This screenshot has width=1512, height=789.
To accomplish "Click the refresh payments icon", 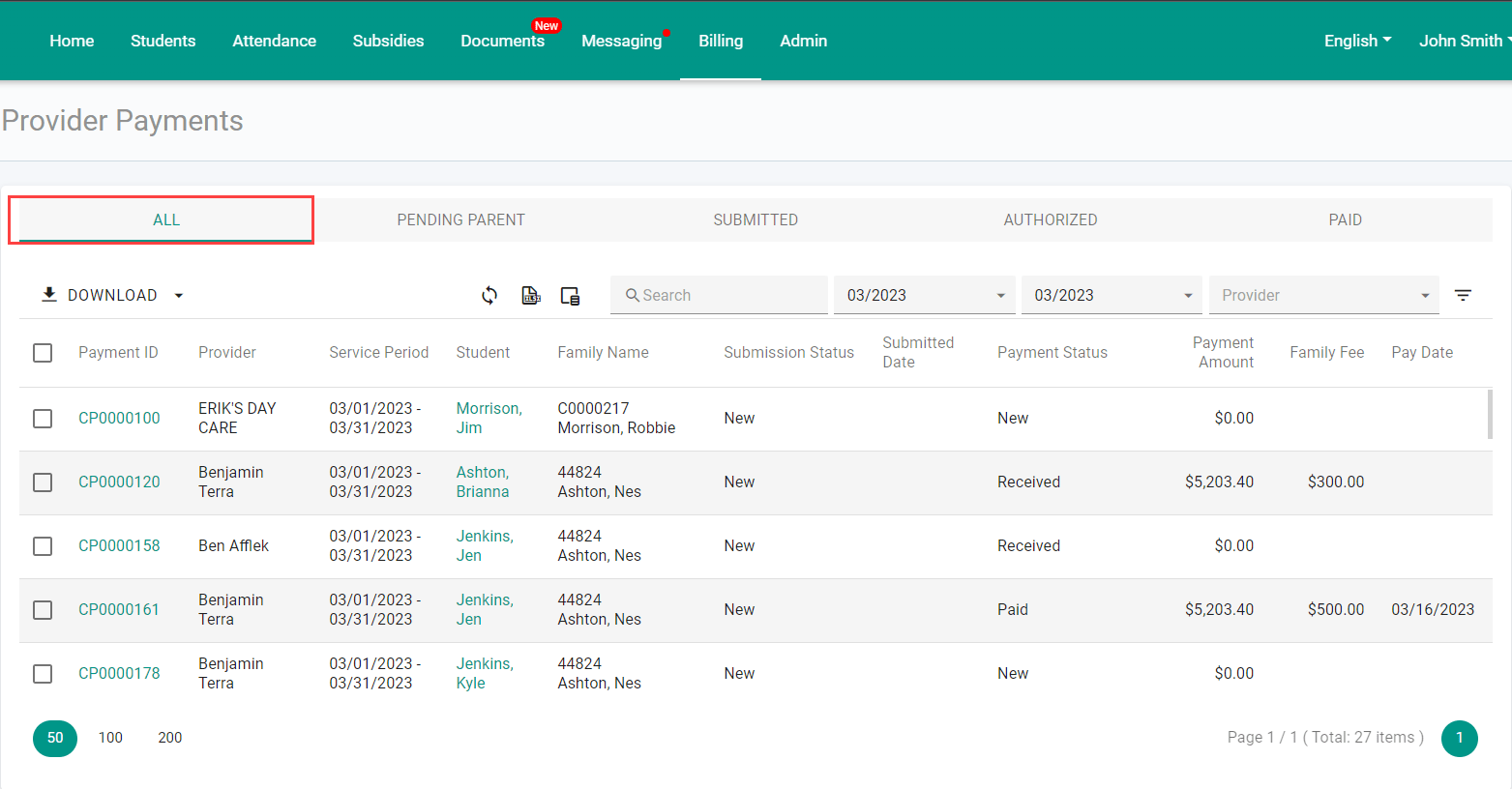I will pos(489,295).
